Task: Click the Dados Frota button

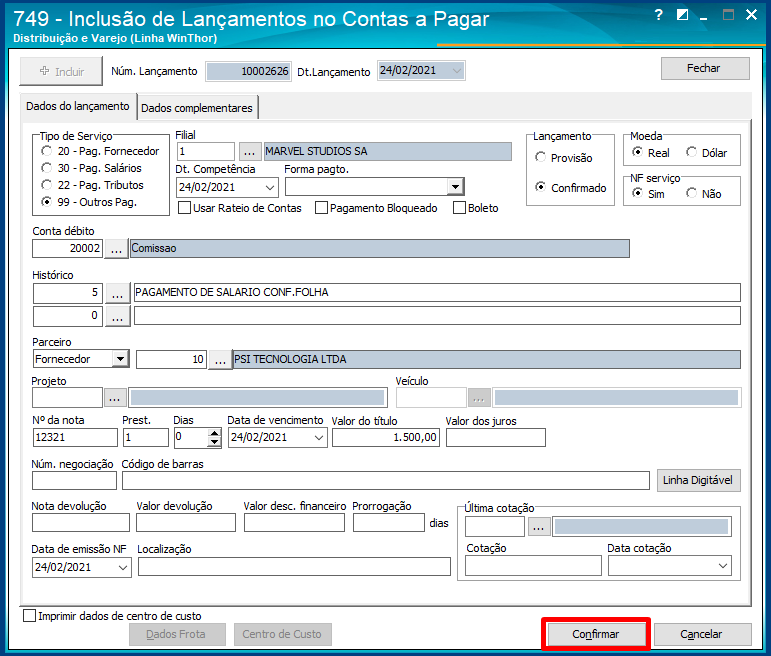Action: pyautogui.click(x=177, y=634)
